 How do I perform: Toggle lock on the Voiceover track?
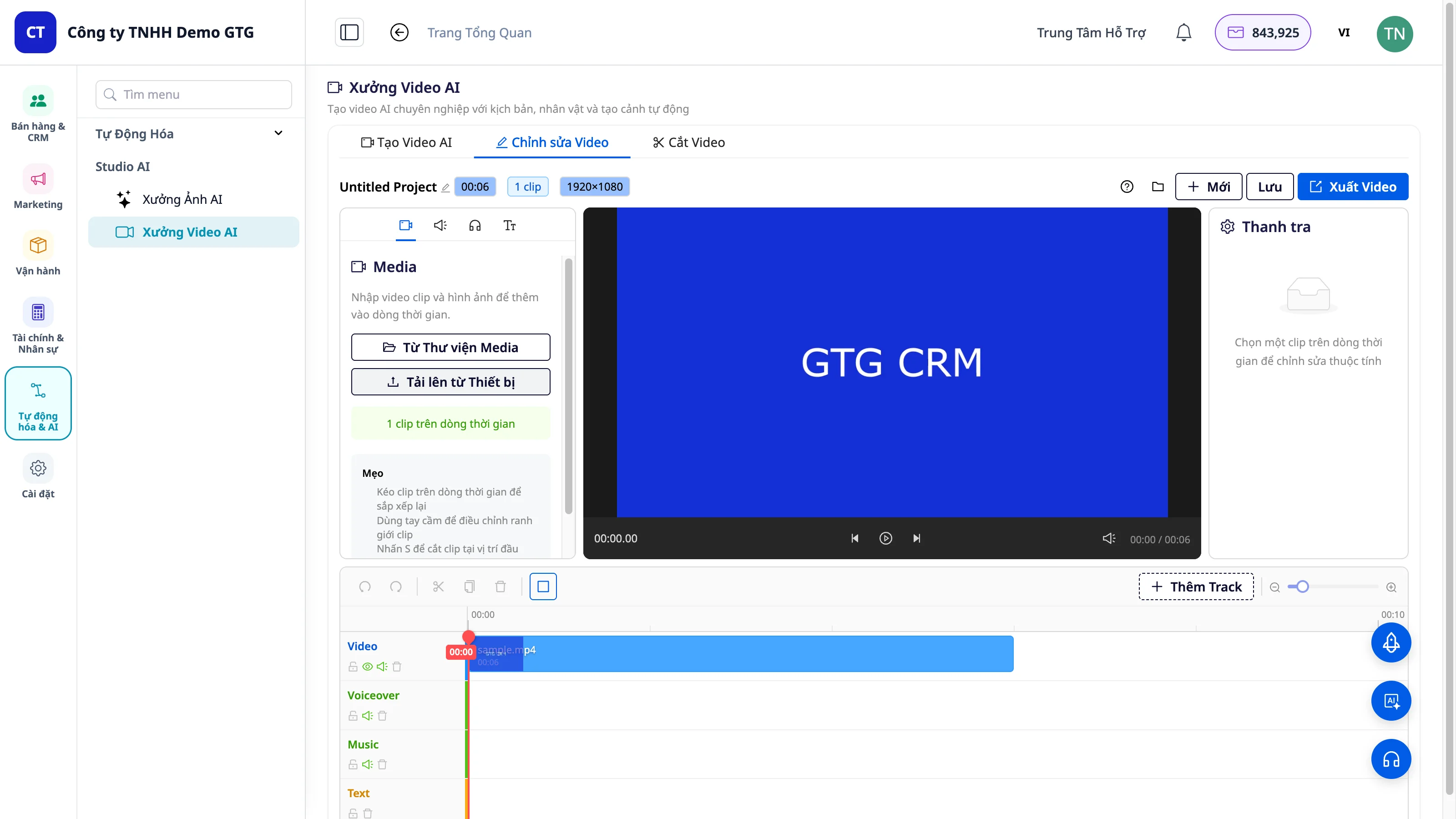(x=353, y=716)
